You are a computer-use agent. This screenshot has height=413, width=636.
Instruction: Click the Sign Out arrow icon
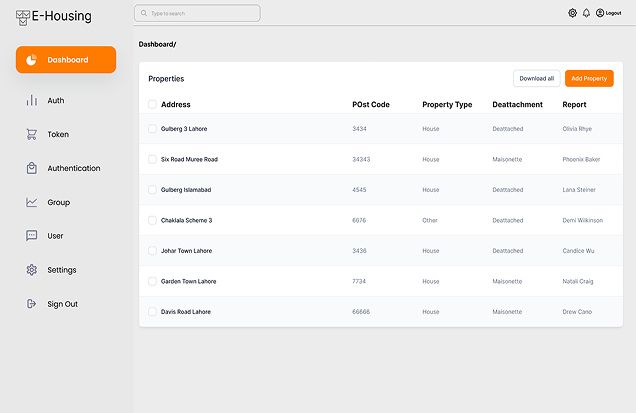(x=32, y=304)
